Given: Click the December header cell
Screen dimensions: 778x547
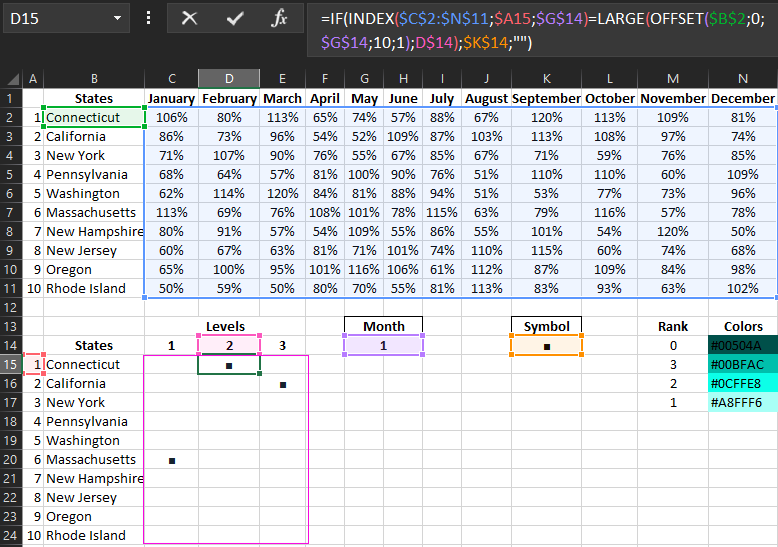Looking at the screenshot, I should point(742,98).
